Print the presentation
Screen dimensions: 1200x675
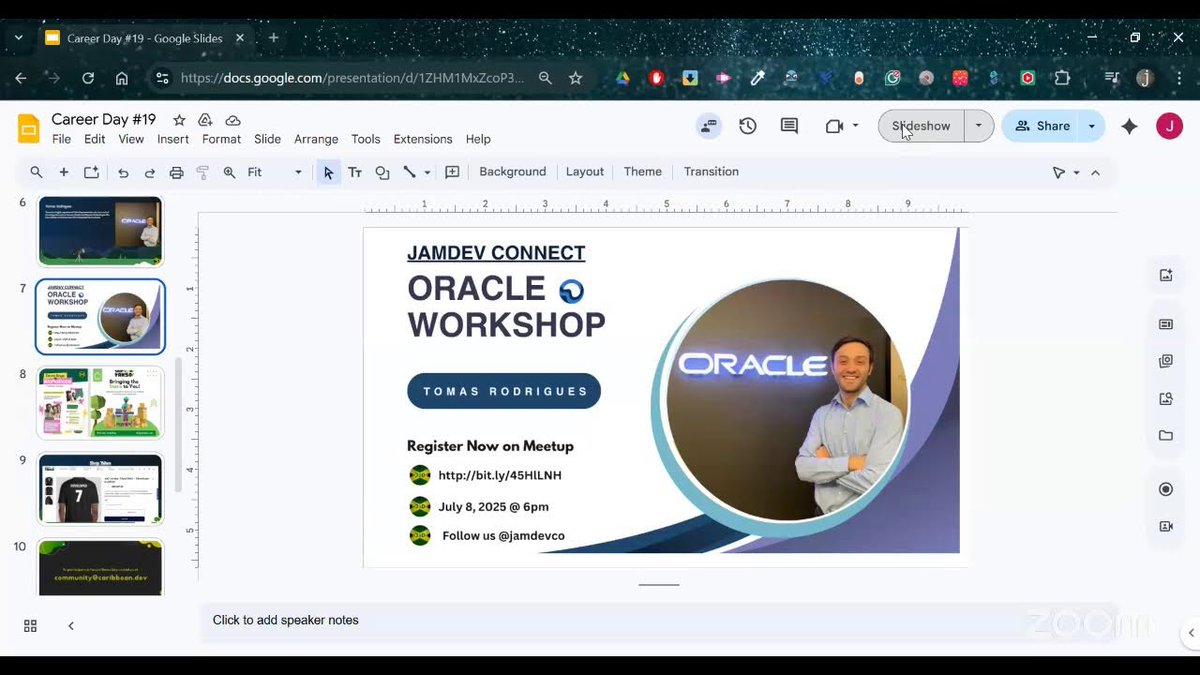176,172
